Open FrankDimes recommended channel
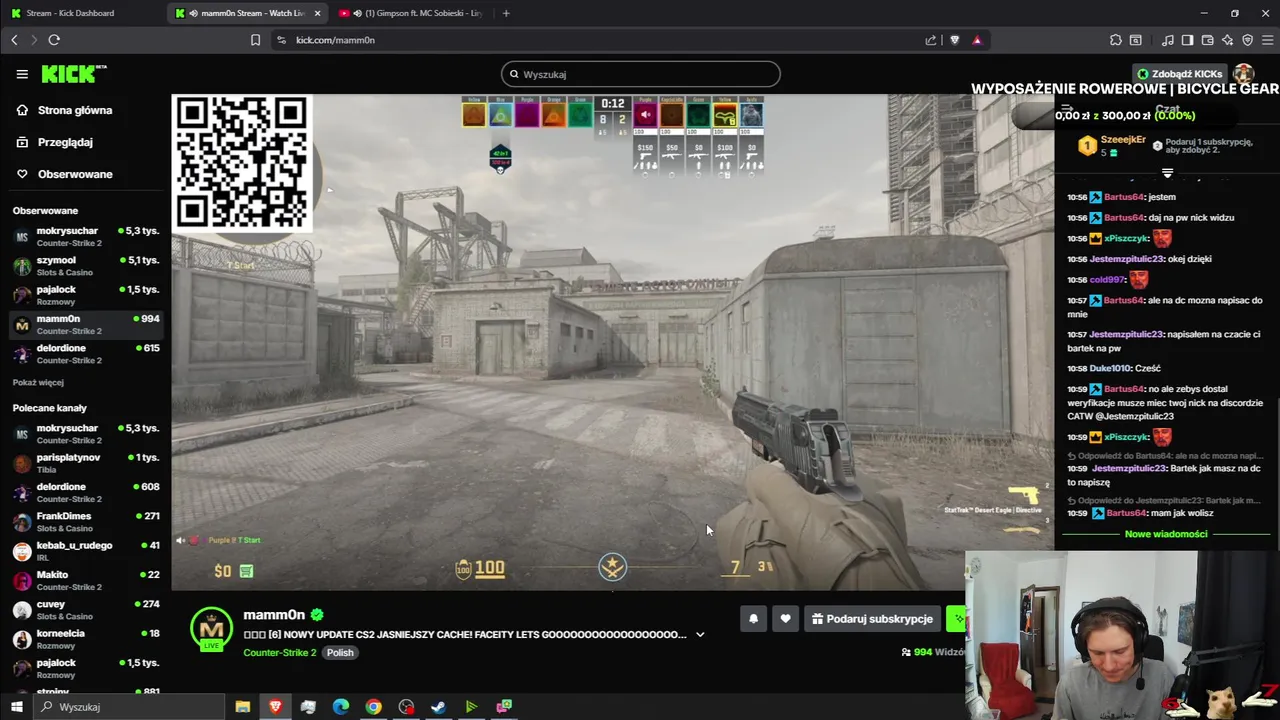The width and height of the screenshot is (1280, 720). pyautogui.click(x=85, y=522)
